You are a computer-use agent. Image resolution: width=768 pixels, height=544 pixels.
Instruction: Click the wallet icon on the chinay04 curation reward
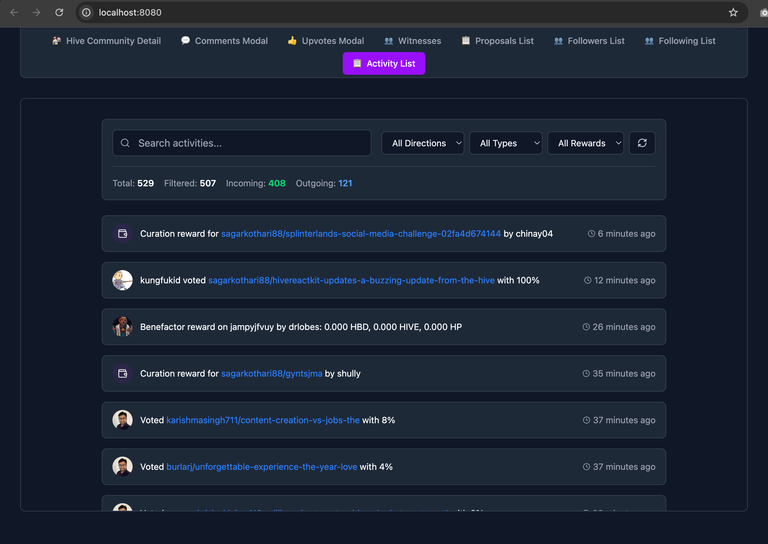click(x=122, y=233)
